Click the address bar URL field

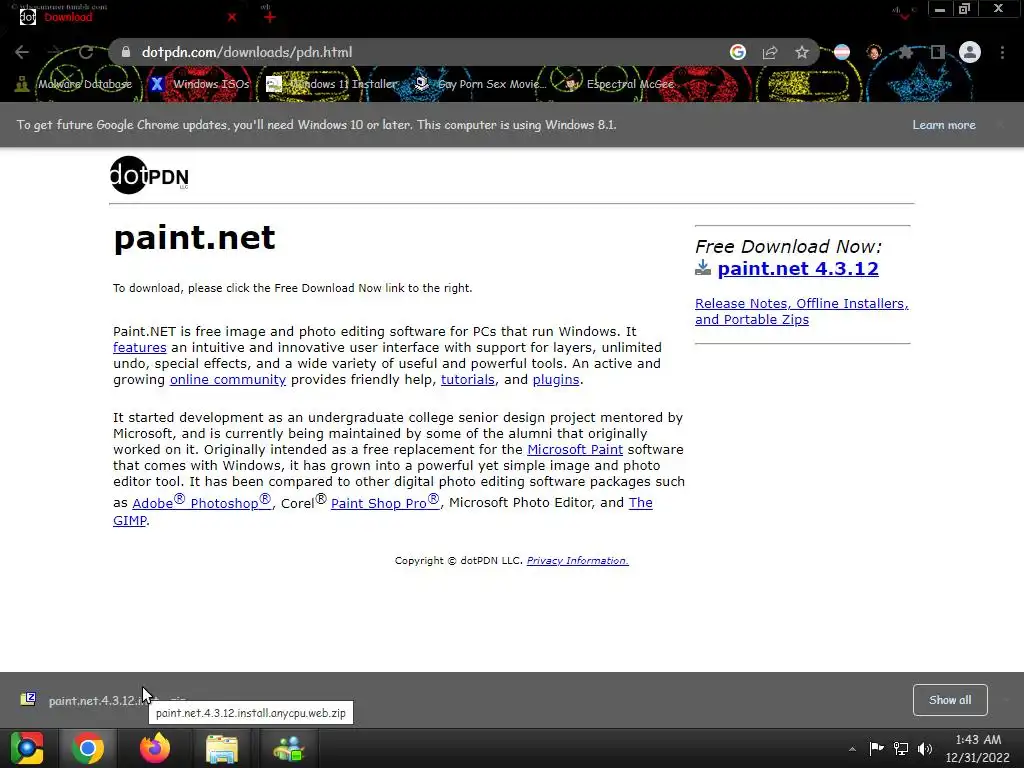418,52
